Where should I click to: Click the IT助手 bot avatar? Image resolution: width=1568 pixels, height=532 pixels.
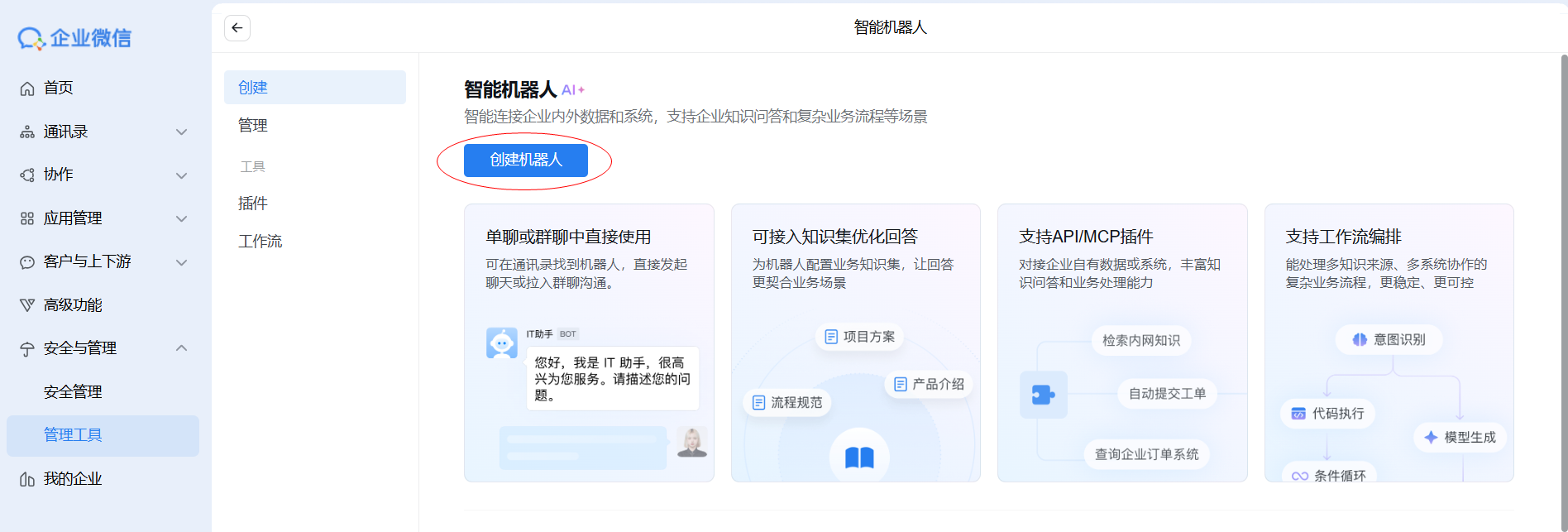(x=502, y=343)
